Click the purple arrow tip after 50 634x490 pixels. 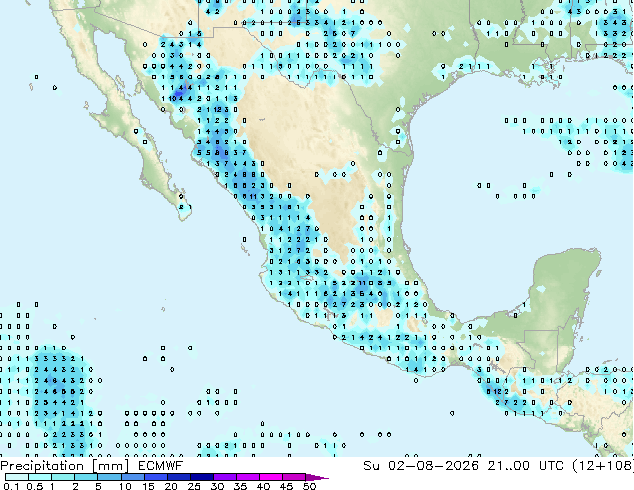coord(317,478)
